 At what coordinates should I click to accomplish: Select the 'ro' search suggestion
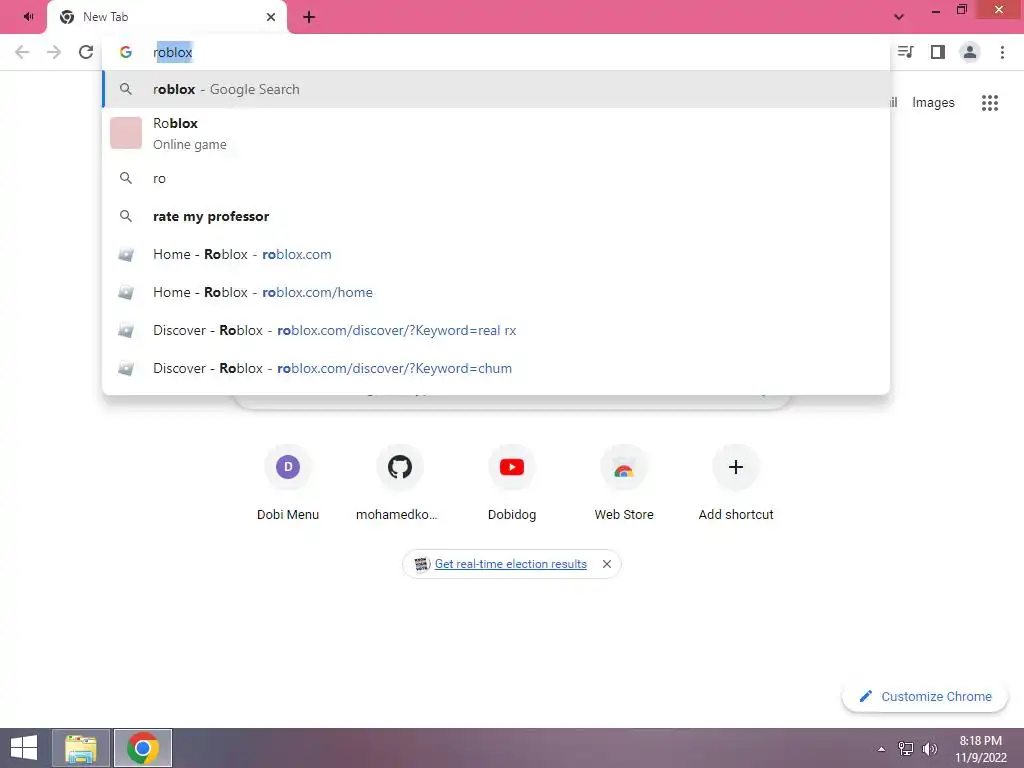(x=496, y=178)
